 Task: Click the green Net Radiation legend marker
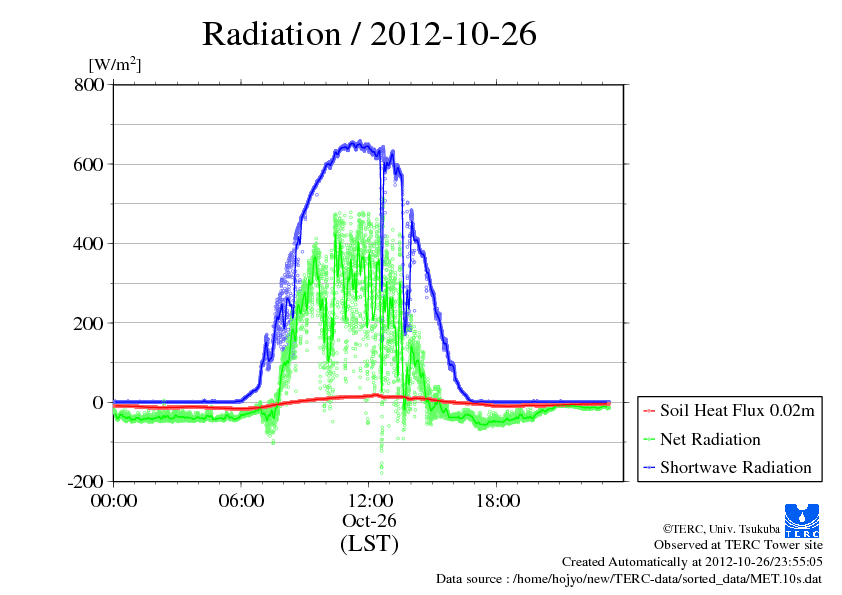(x=649, y=440)
